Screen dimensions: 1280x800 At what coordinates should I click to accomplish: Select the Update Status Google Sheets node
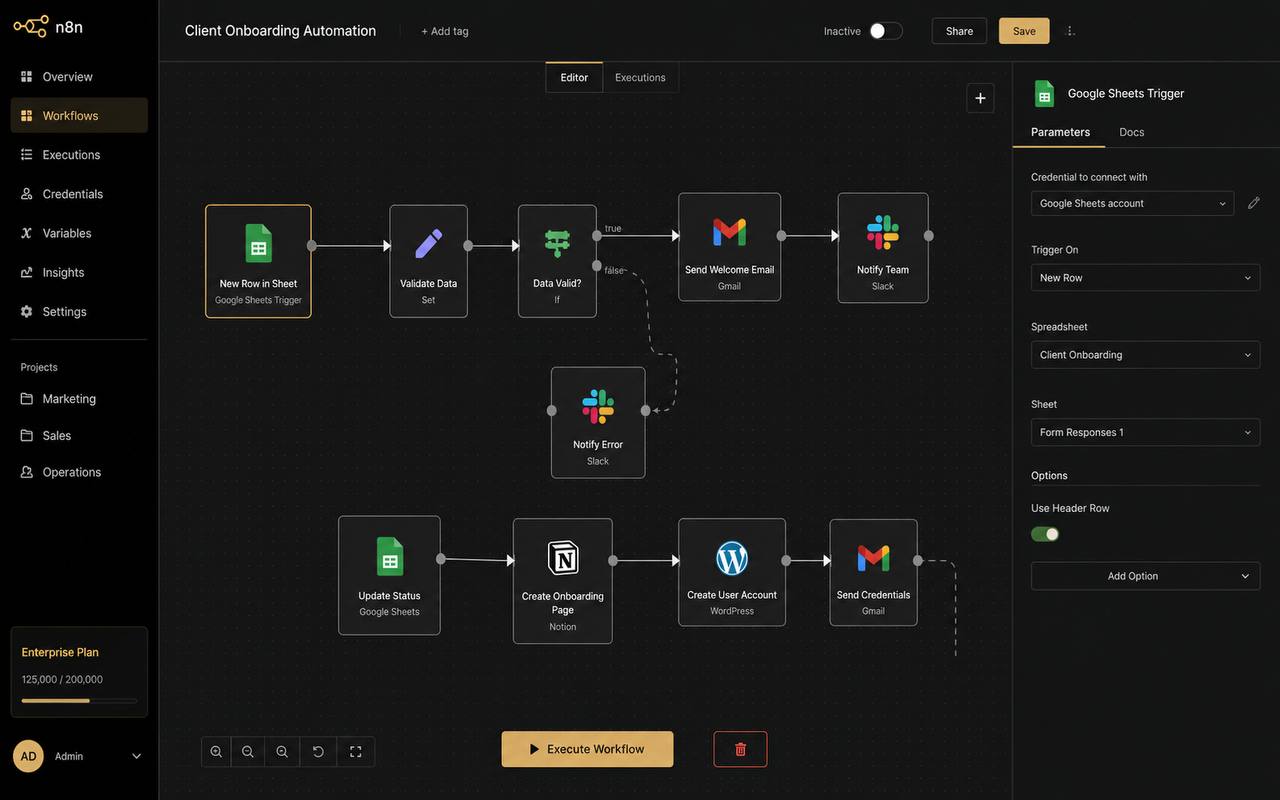pos(389,575)
